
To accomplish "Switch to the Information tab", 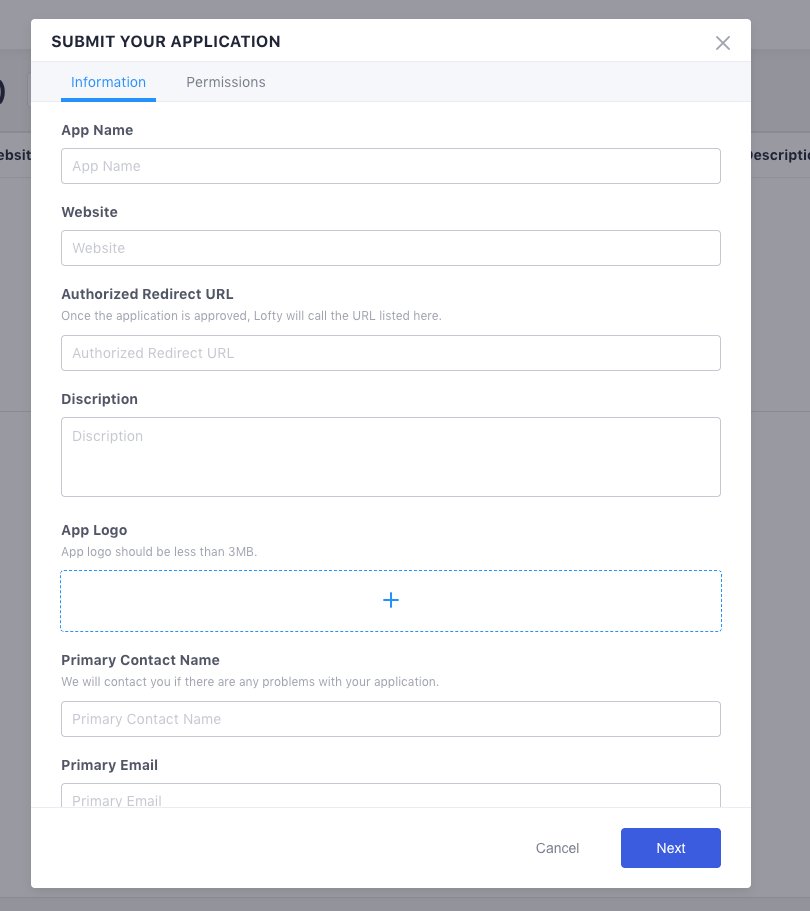I will [108, 82].
